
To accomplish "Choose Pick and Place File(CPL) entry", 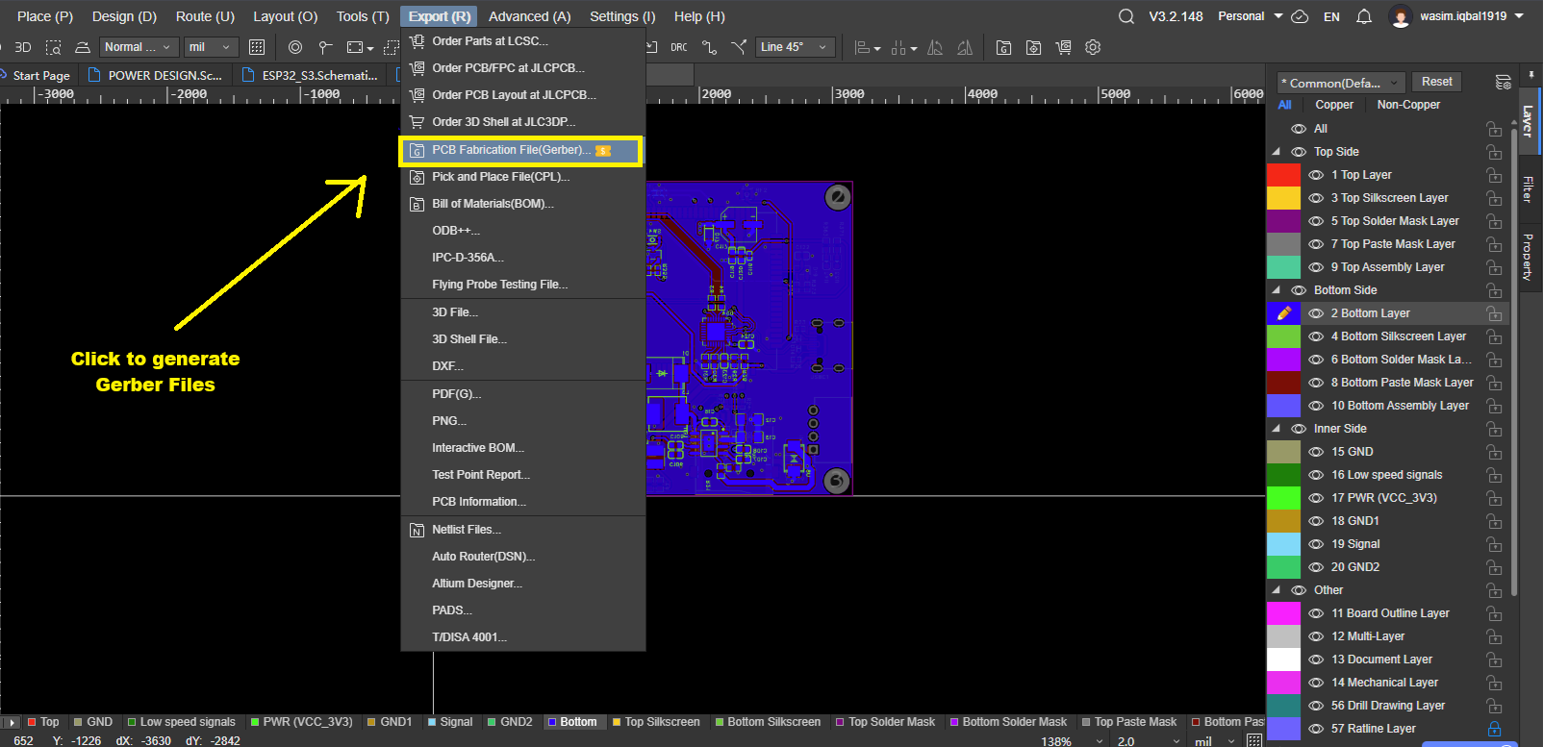I will coord(521,177).
